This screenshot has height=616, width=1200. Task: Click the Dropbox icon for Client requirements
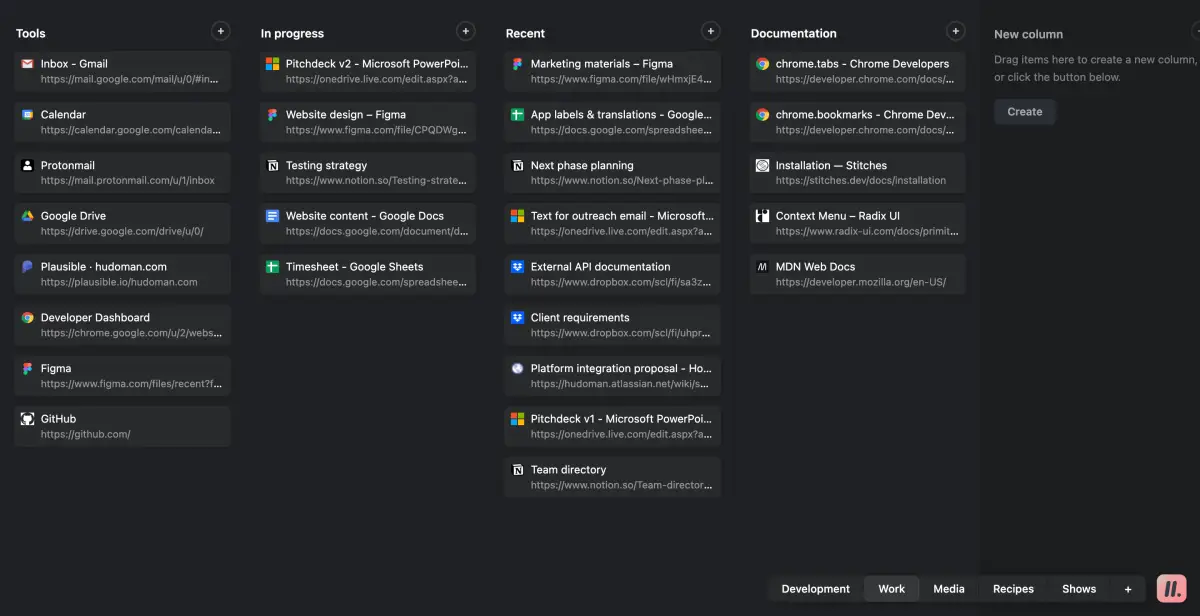point(518,318)
